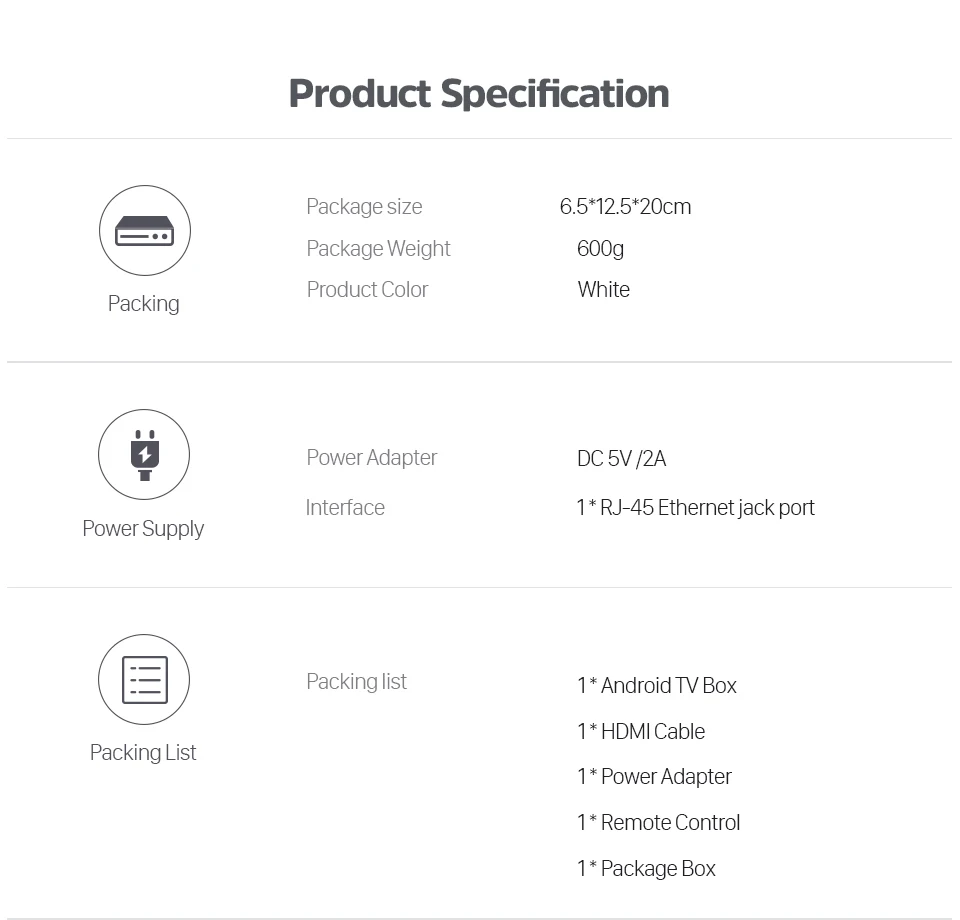Select the Packing label under the icon
Screen dimensions: 960x920
point(144,303)
